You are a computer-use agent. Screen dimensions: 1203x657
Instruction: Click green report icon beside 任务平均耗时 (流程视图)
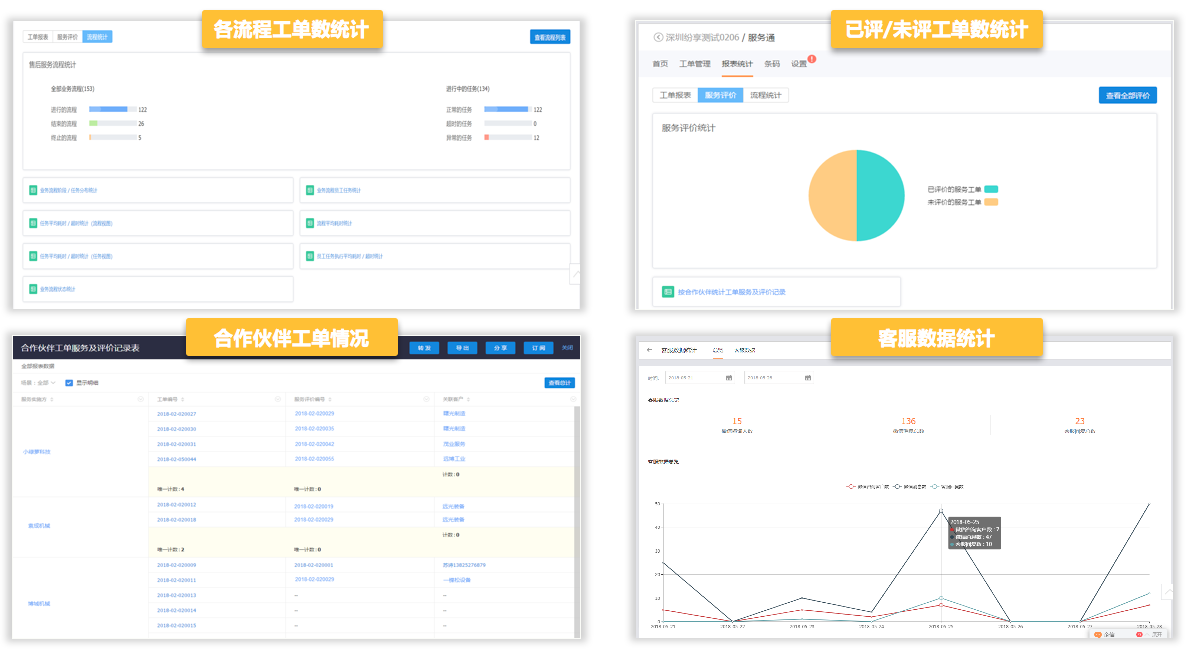[x=33, y=223]
